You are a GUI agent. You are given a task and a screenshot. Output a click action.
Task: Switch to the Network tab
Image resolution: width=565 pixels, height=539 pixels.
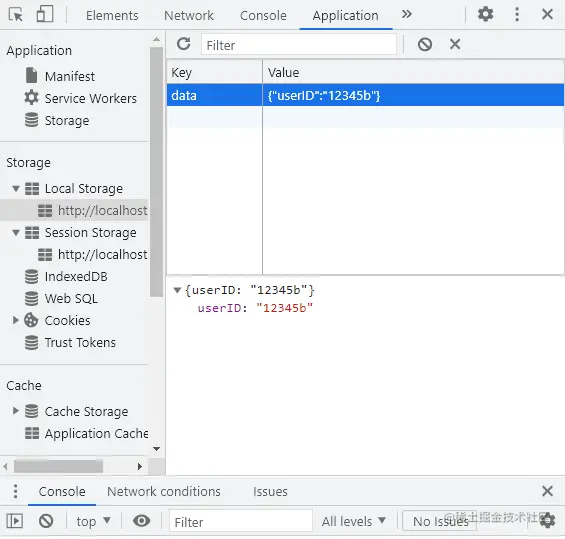pyautogui.click(x=189, y=15)
